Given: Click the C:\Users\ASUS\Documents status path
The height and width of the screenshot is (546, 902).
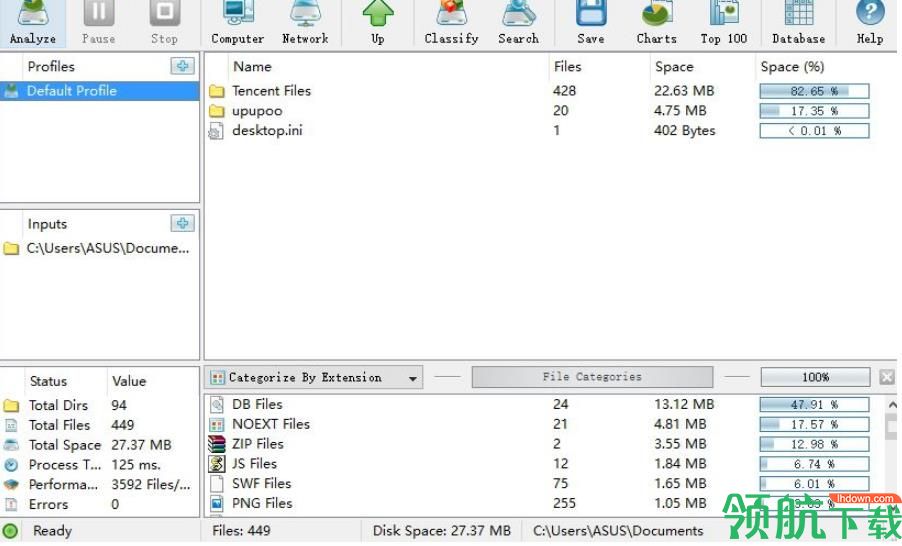Looking at the screenshot, I should [x=618, y=530].
